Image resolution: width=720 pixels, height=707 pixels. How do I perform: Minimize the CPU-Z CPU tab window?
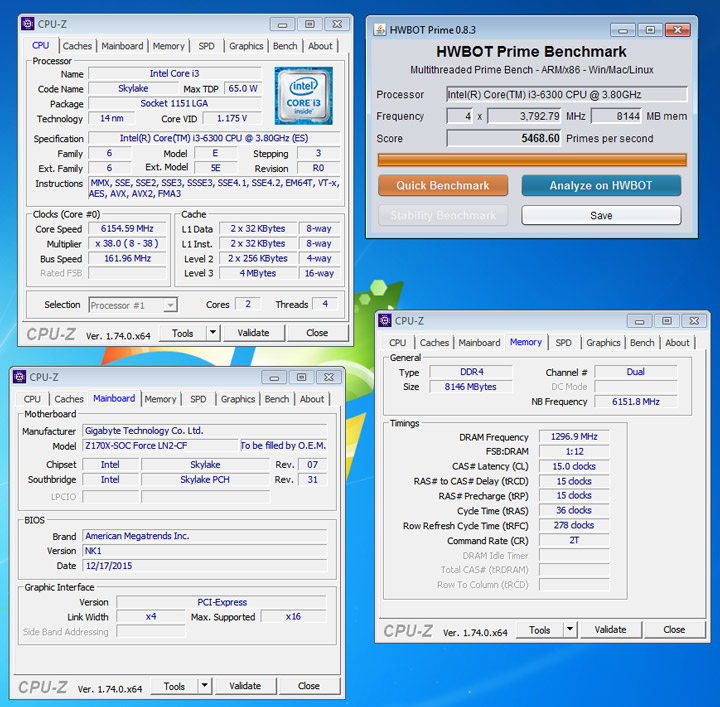282,24
